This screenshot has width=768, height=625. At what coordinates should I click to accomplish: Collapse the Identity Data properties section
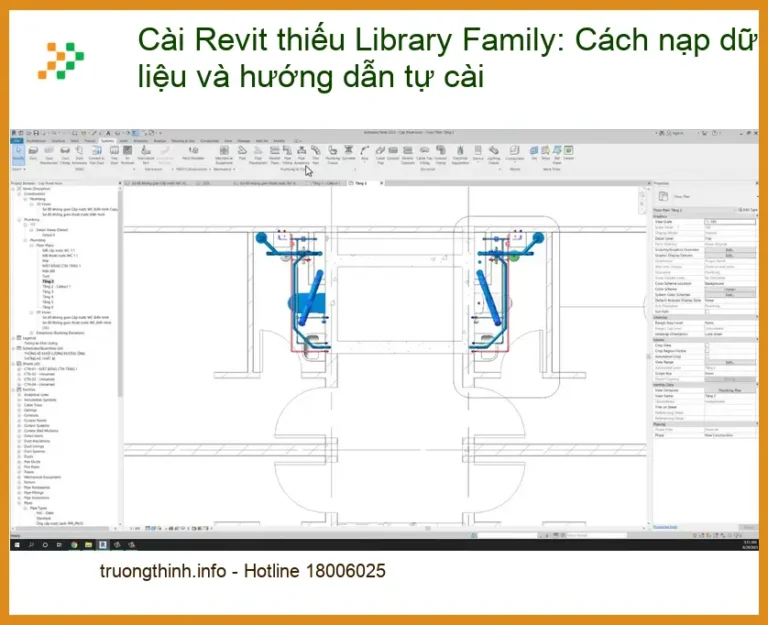(756, 385)
